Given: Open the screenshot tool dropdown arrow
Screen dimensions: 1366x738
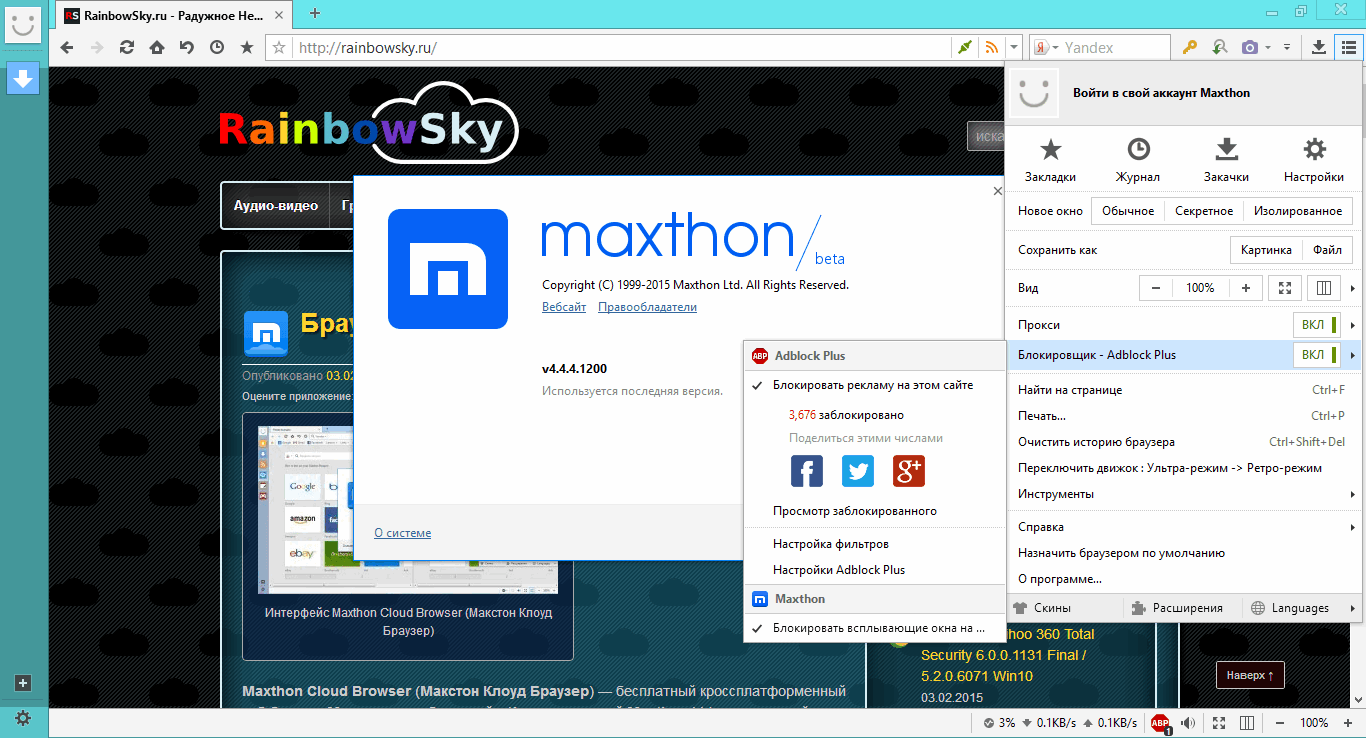Looking at the screenshot, I should click(x=1268, y=47).
